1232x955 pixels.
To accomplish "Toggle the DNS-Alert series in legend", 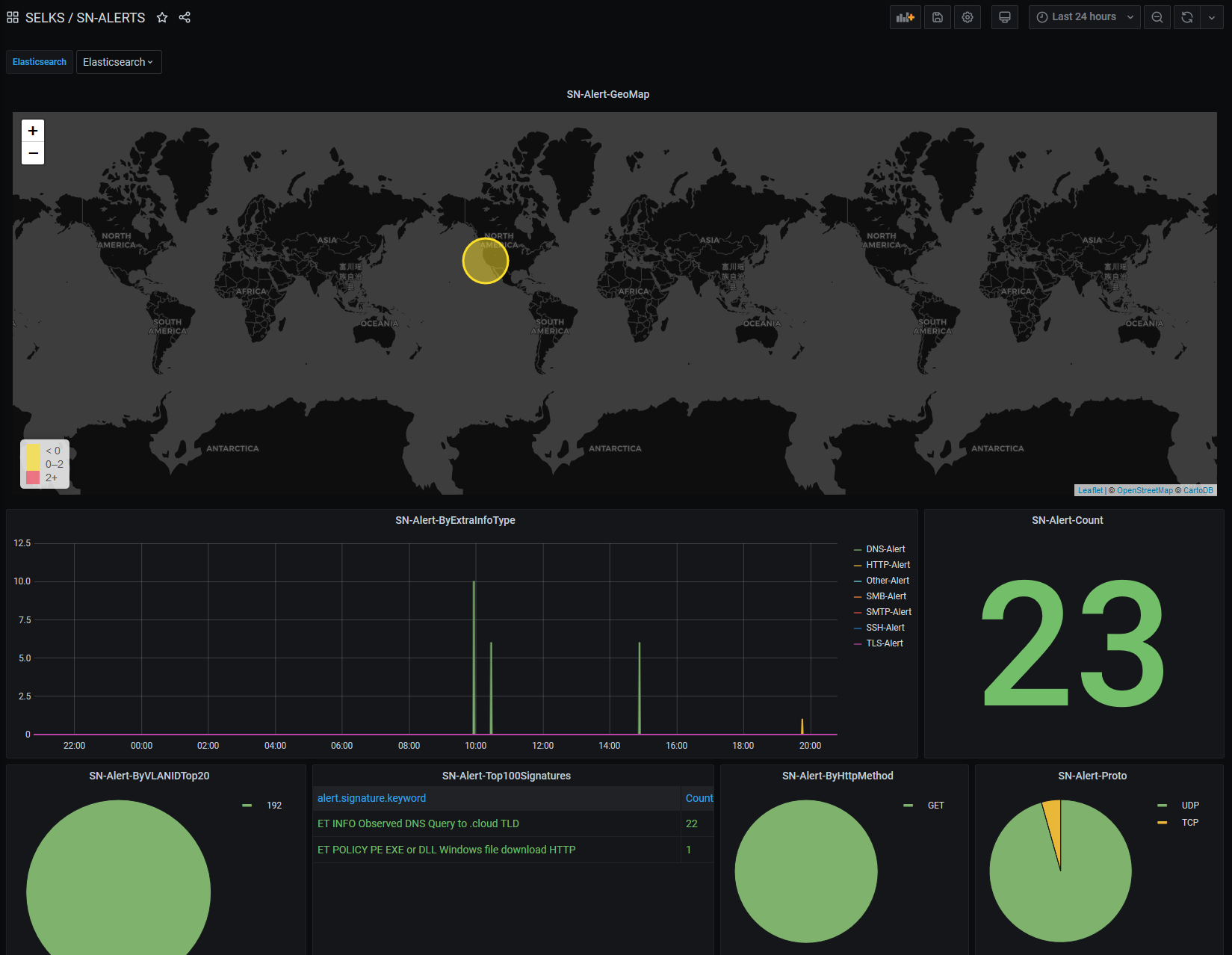I will coord(885,549).
